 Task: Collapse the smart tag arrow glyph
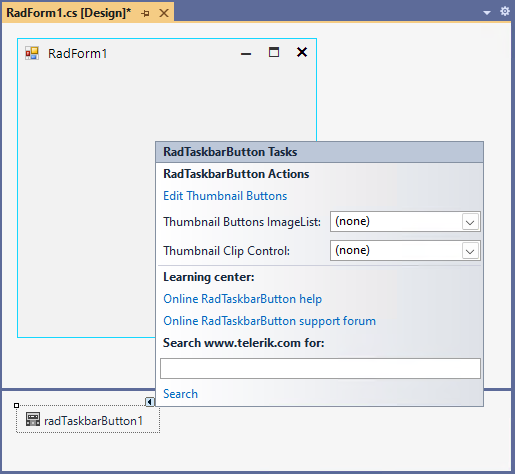[150, 402]
